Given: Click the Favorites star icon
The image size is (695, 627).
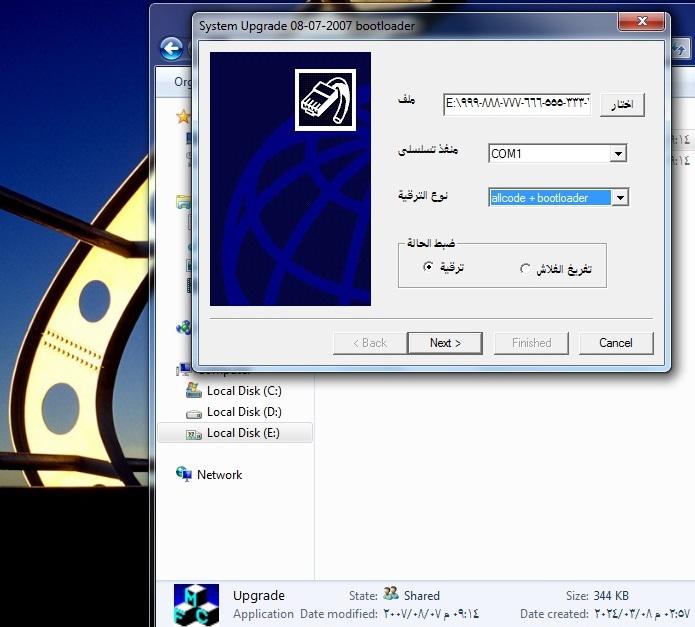Looking at the screenshot, I should point(183,117).
